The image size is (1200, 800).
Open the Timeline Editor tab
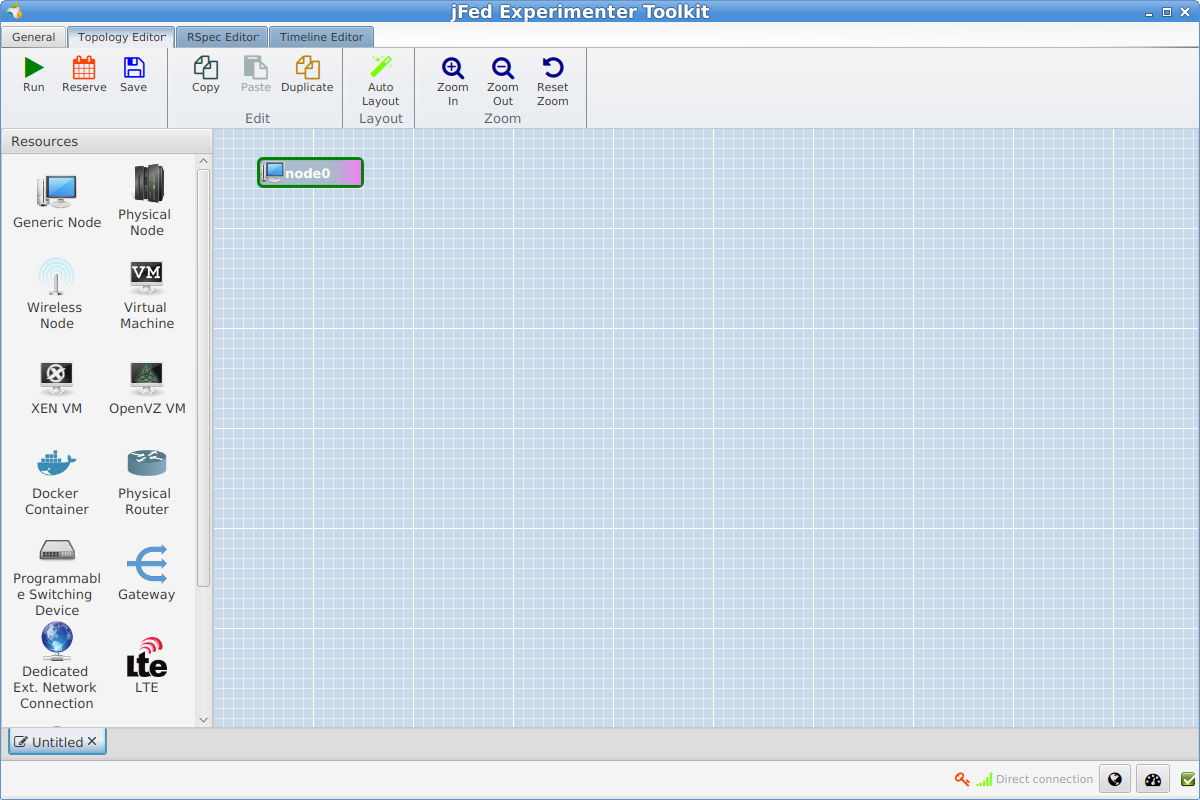321,37
